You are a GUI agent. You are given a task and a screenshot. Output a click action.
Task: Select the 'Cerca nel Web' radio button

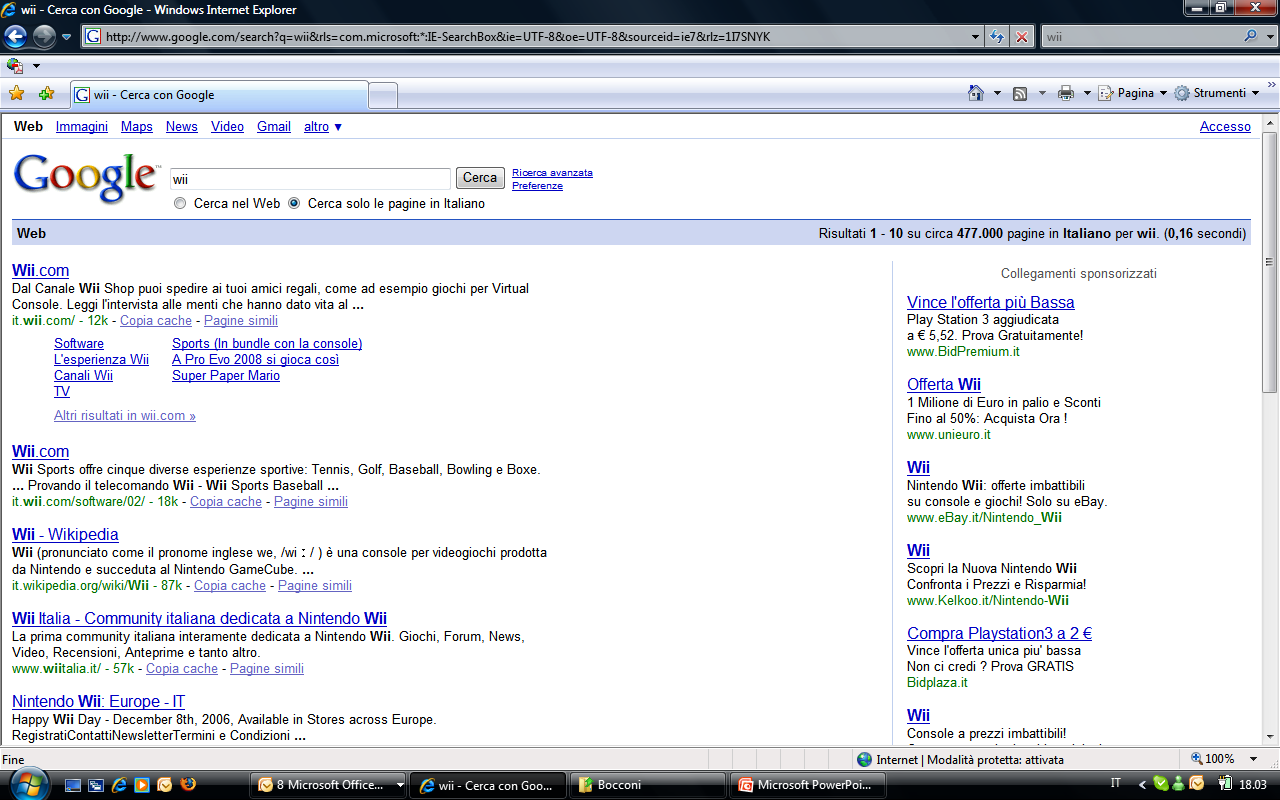click(x=180, y=203)
